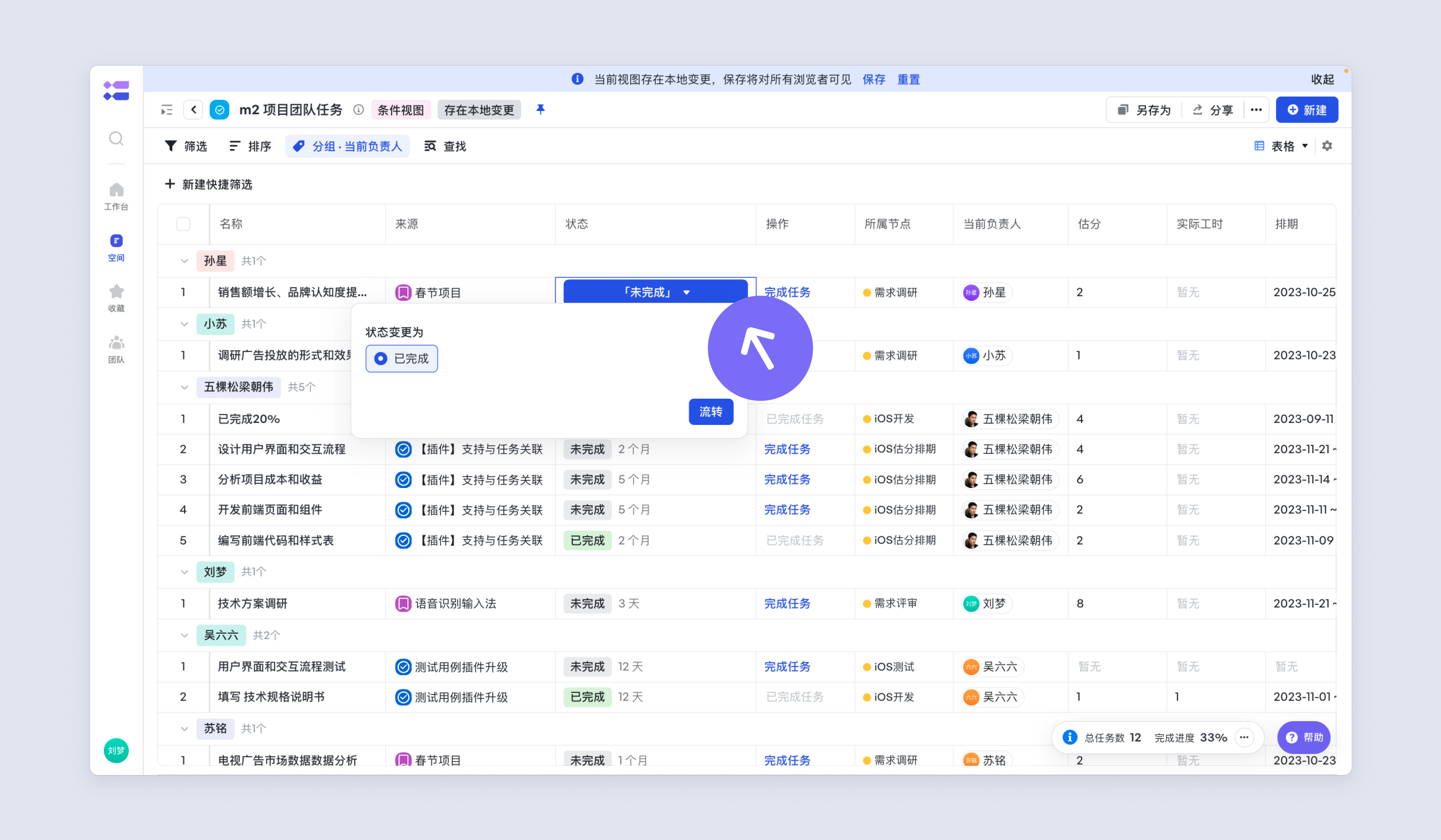
Task: Click 完成任务 link for 技术方案调研
Action: tap(787, 604)
